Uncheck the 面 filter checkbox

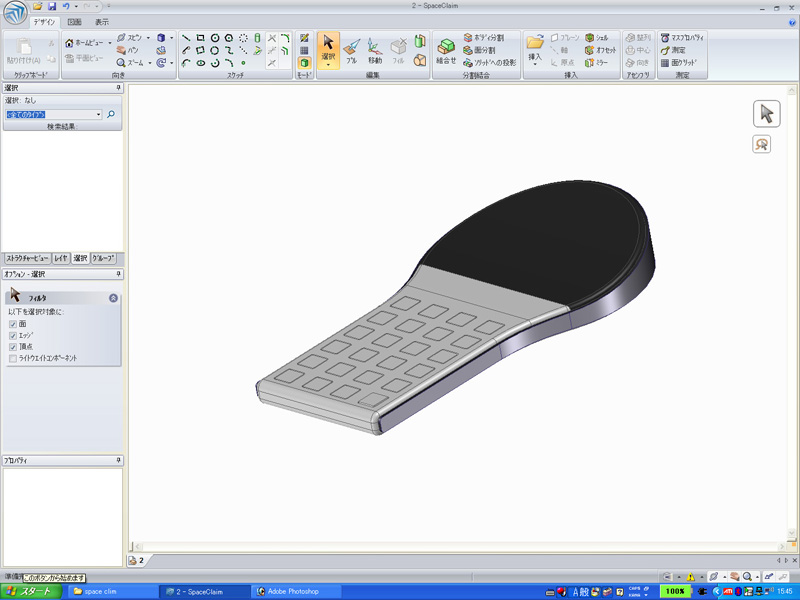click(x=13, y=324)
